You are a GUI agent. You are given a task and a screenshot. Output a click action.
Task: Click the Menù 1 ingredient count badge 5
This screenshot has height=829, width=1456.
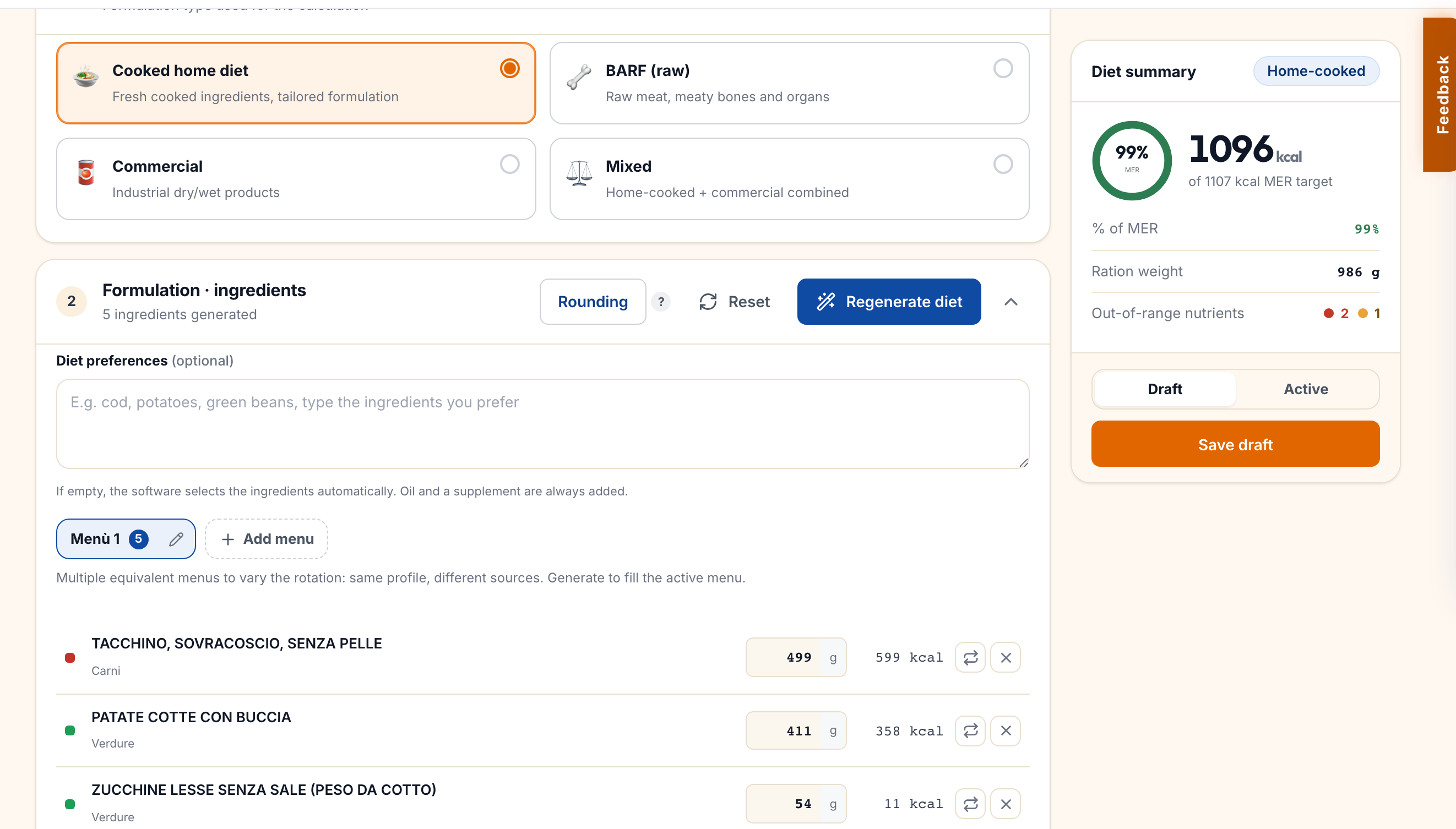click(x=138, y=538)
